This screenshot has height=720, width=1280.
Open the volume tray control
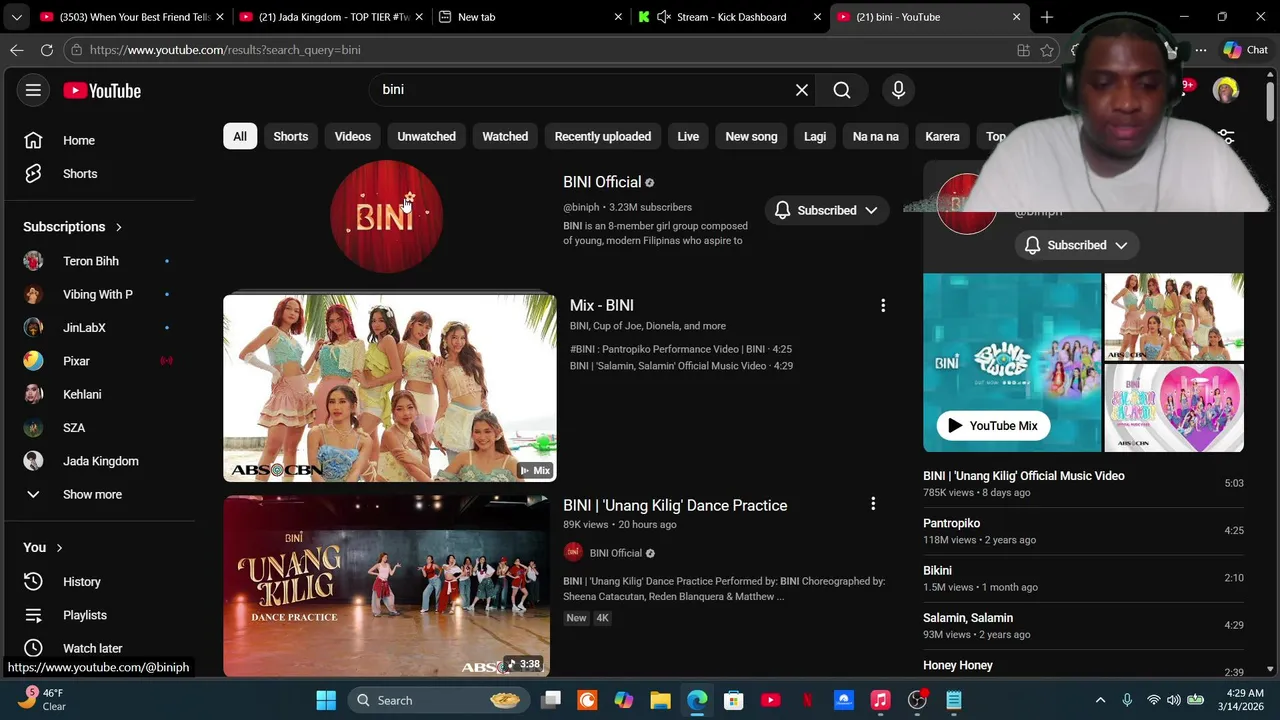[x=1174, y=700]
